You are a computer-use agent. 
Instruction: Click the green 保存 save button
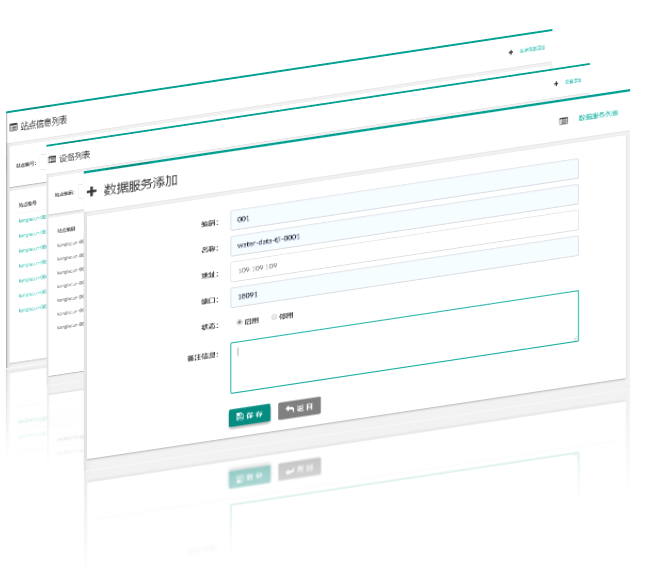250,415
